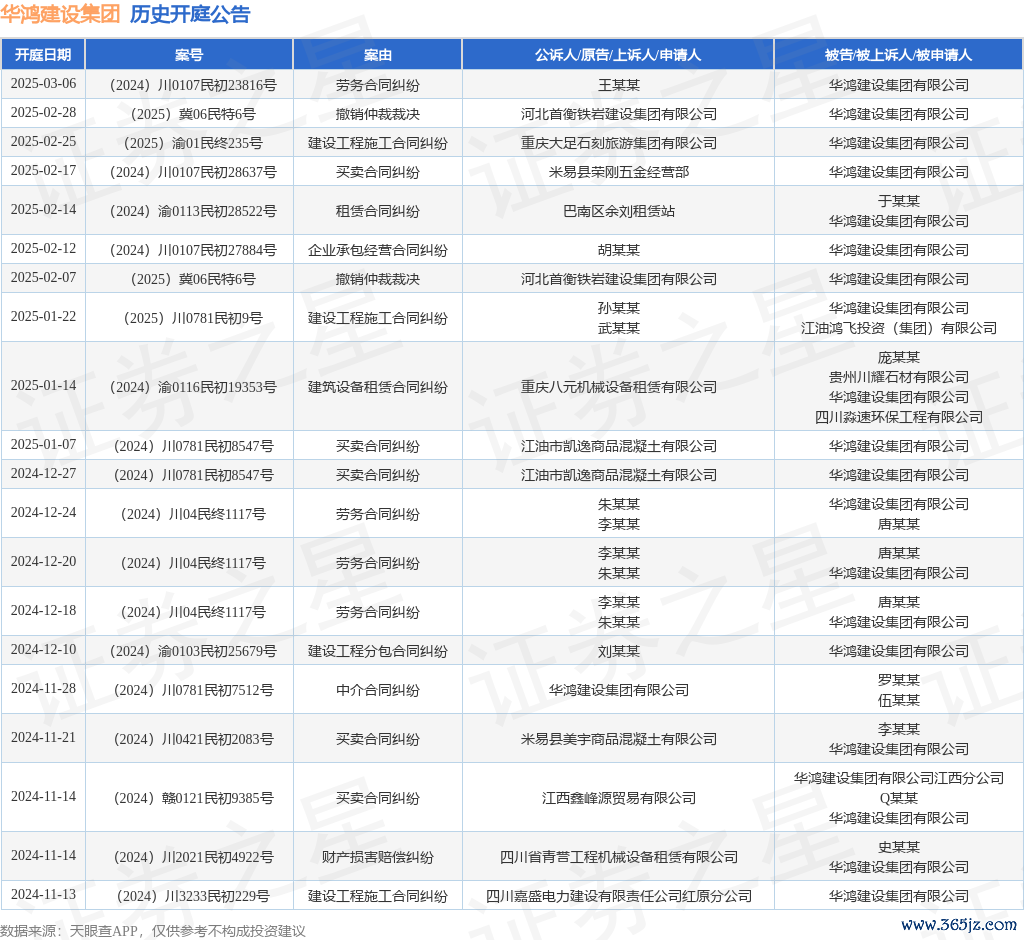Click the date 2024-11-13
This screenshot has height=940, width=1024.
(x=43, y=895)
